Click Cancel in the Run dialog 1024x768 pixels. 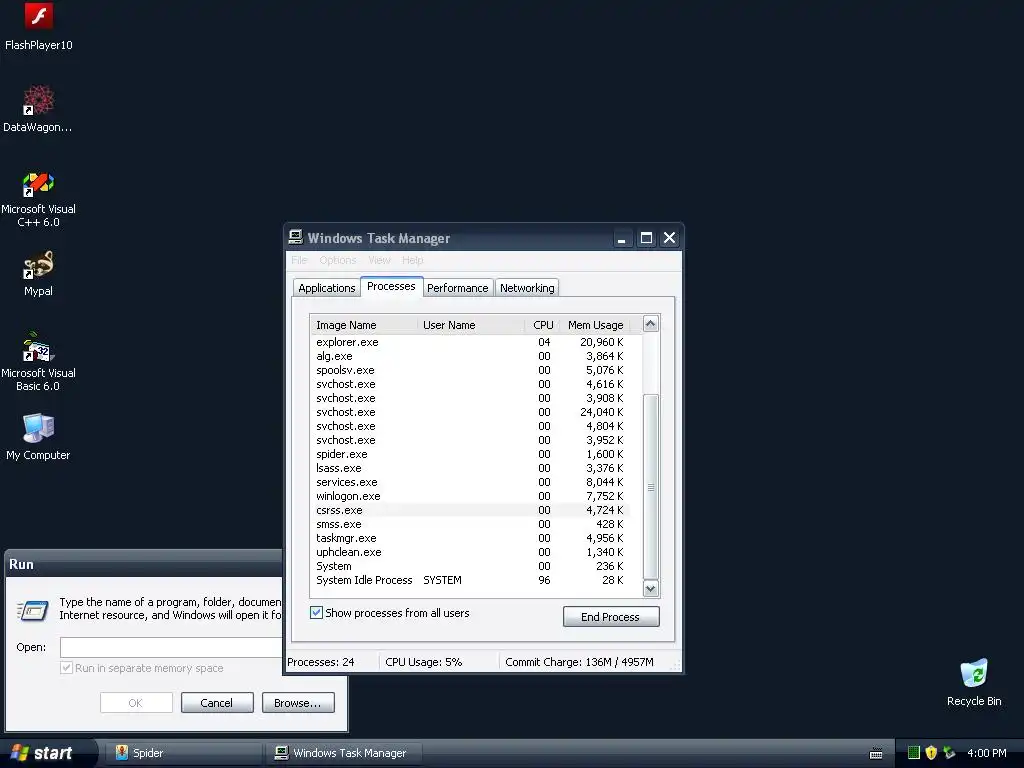pyautogui.click(x=217, y=703)
